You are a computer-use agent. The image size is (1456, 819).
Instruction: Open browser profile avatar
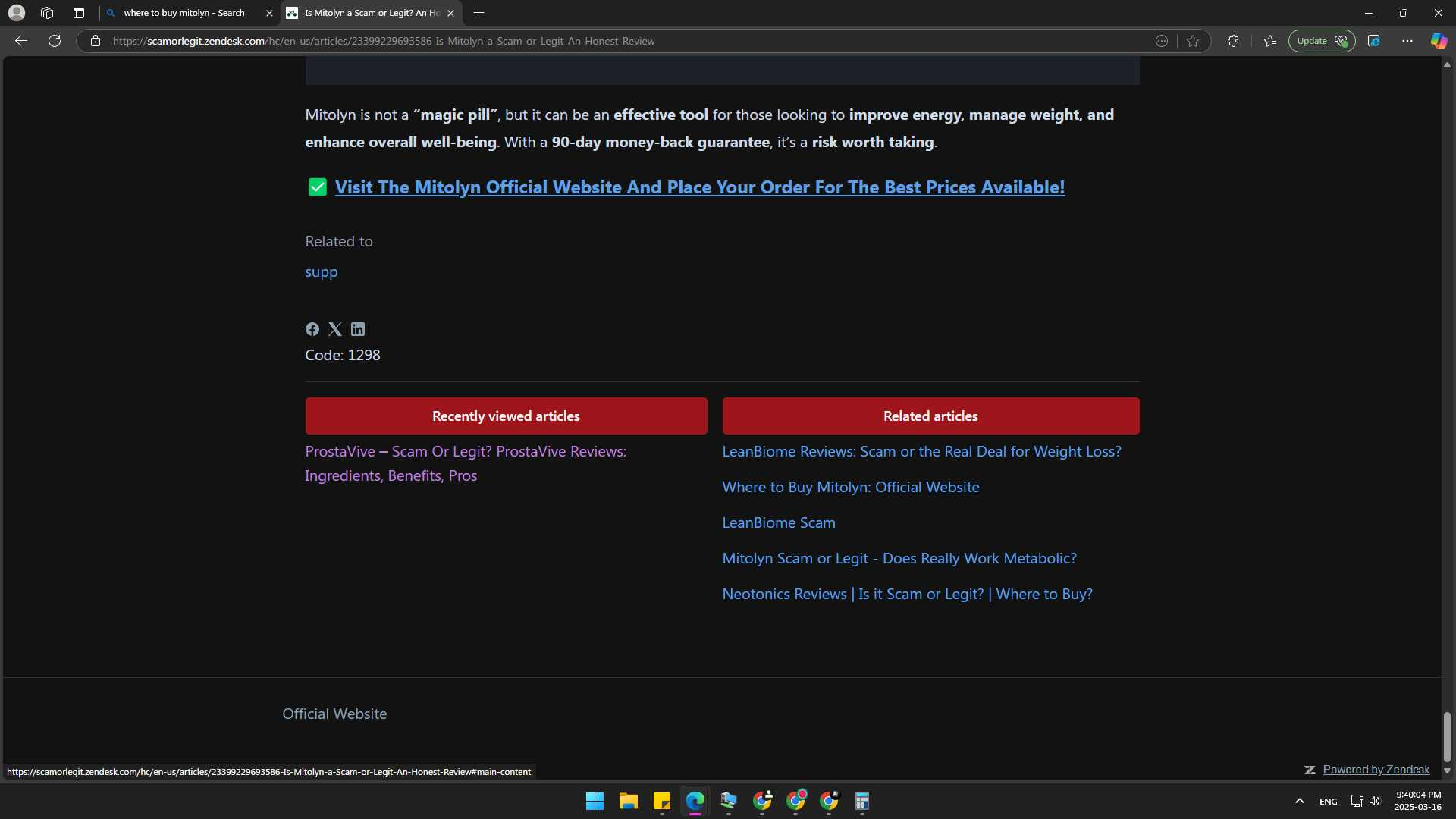click(17, 13)
